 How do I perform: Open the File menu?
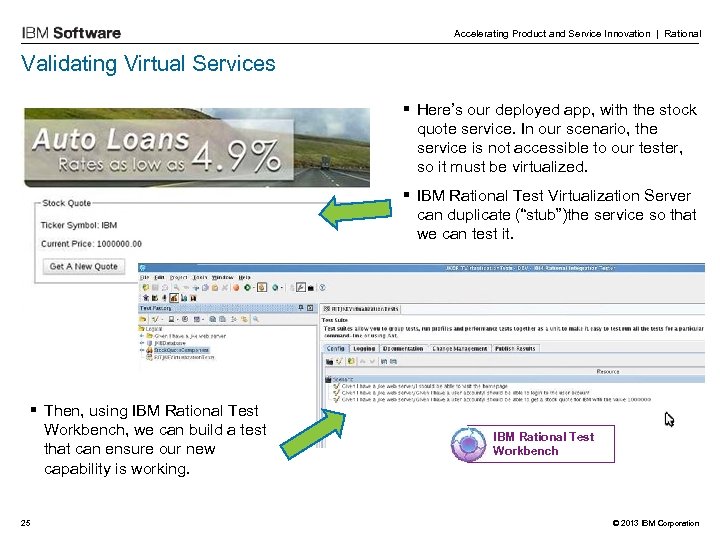coord(145,277)
